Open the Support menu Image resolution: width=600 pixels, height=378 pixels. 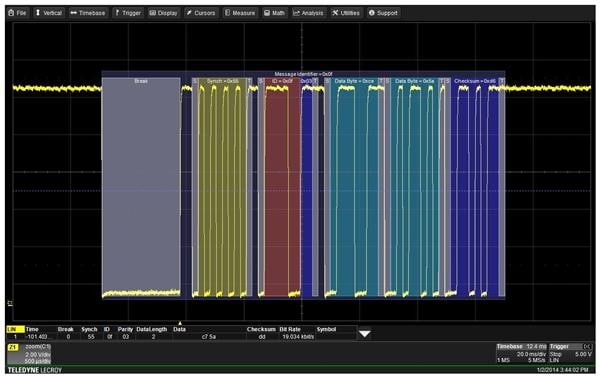(x=383, y=13)
